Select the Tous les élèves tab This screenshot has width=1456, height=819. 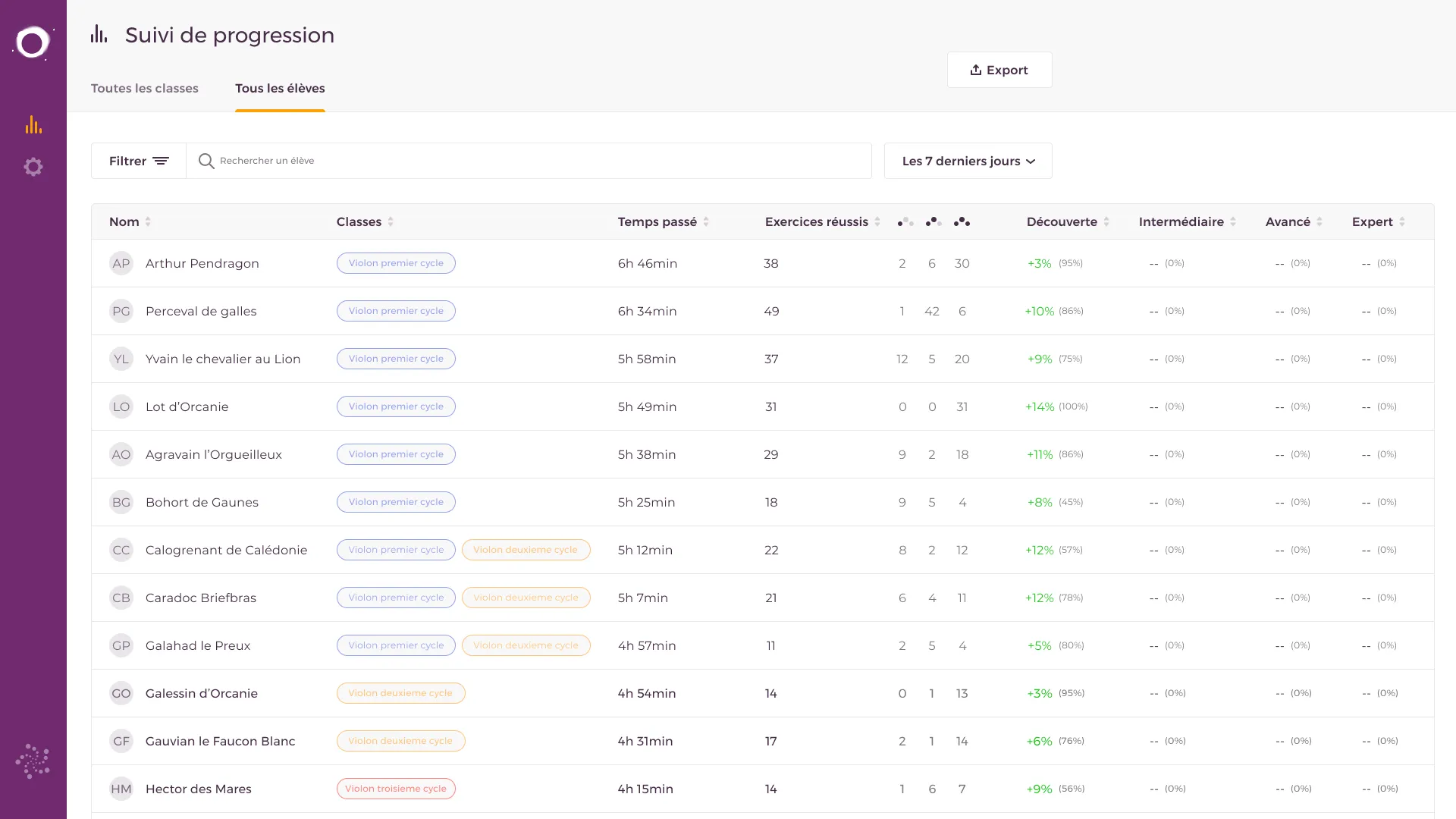280,88
